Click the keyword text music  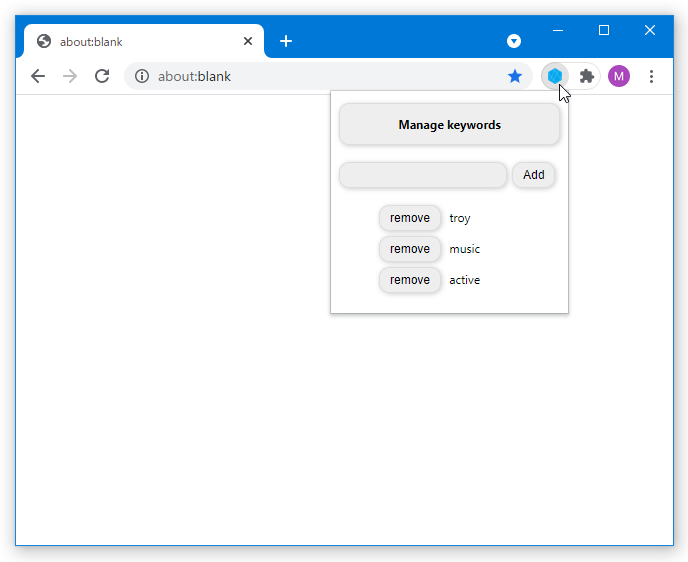tap(464, 249)
